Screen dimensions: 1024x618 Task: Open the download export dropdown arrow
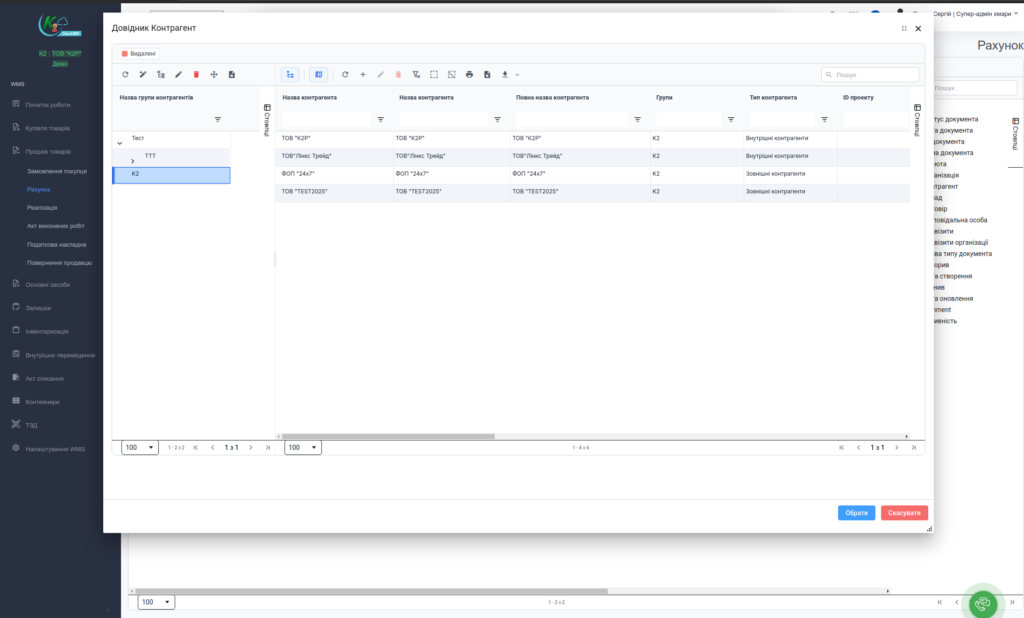coord(517,75)
